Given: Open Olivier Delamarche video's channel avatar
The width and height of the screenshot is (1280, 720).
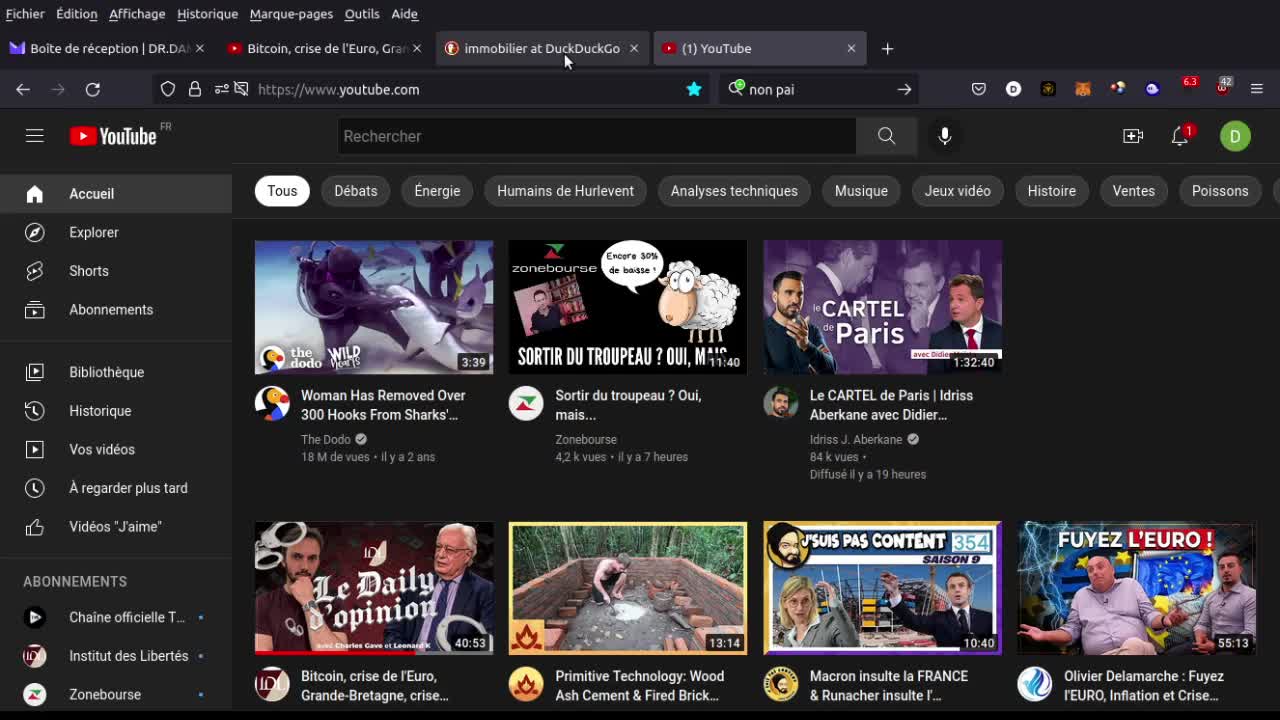Looking at the screenshot, I should (x=1035, y=684).
